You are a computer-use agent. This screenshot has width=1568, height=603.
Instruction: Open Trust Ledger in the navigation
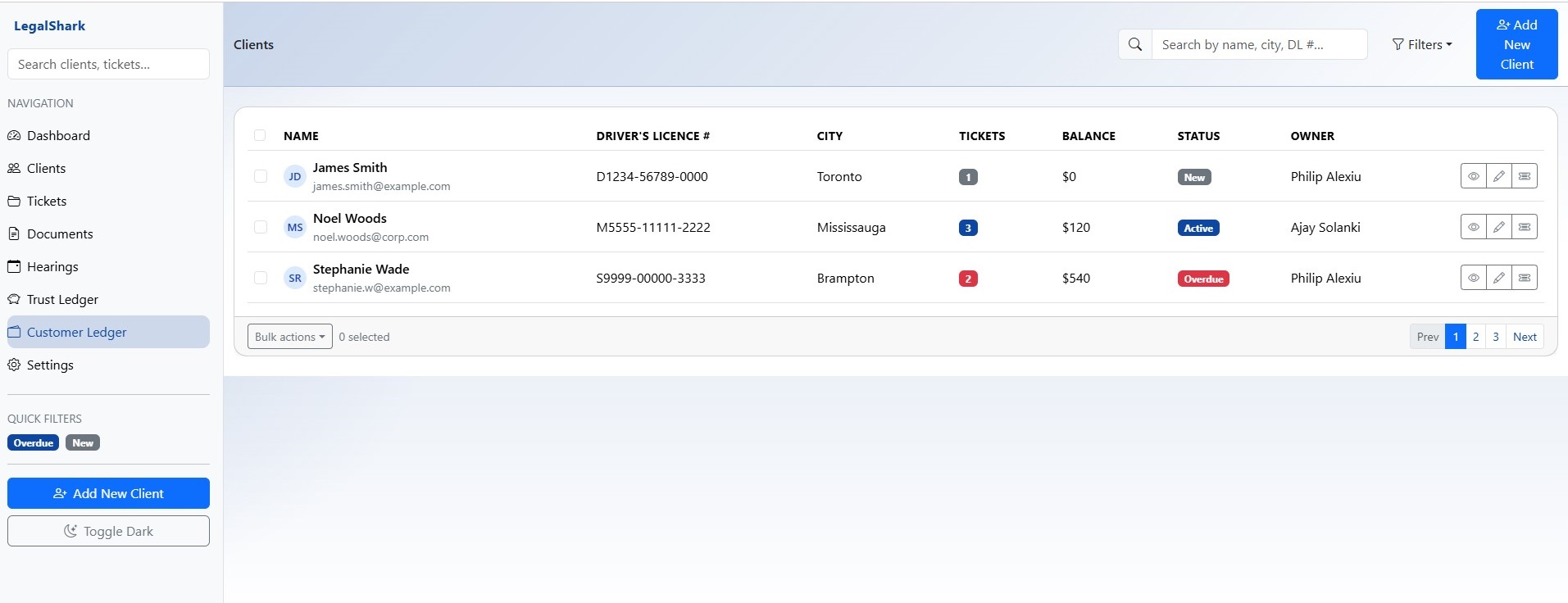[62, 299]
